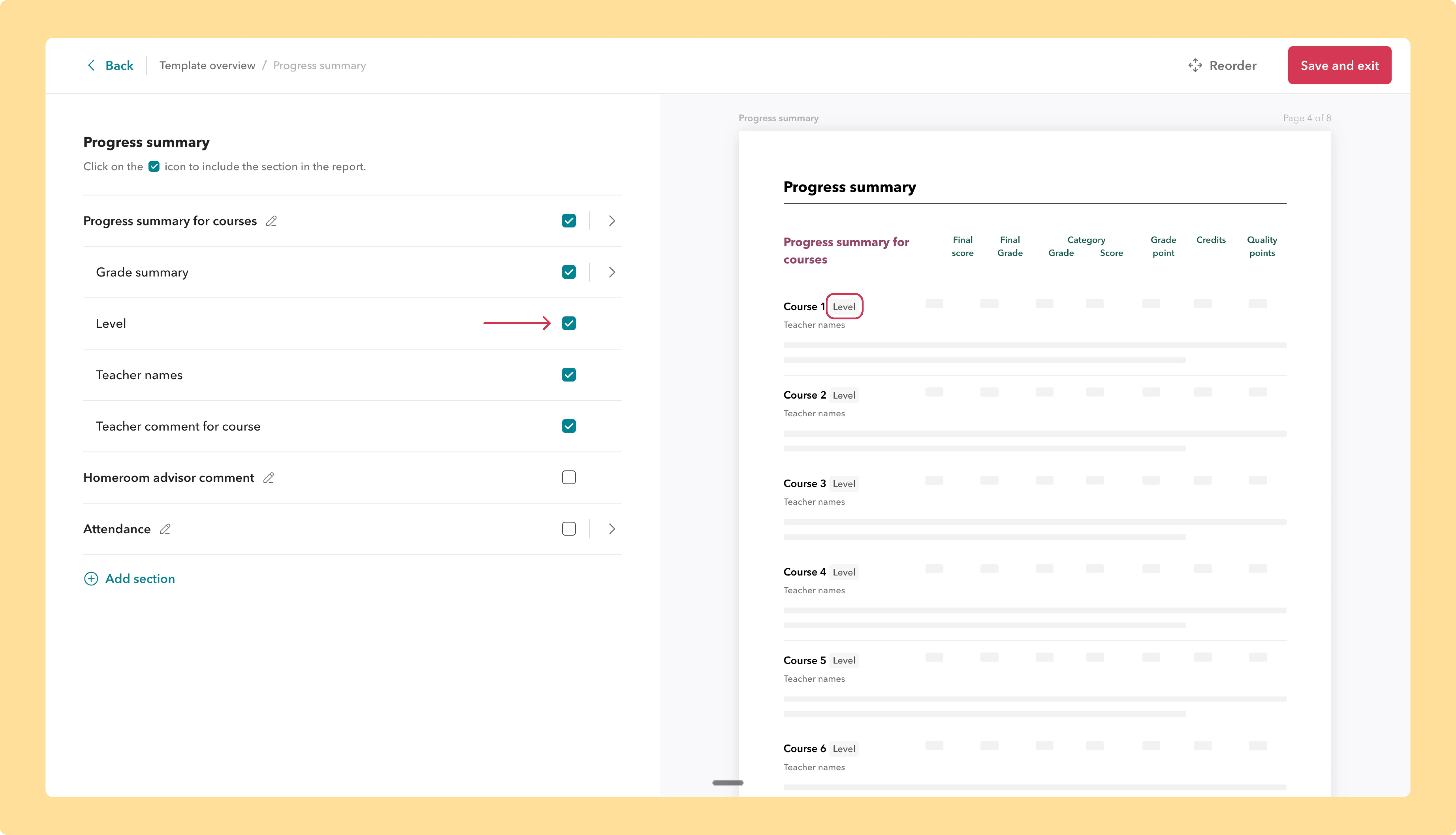Select the Grade summary row label
The width and height of the screenshot is (1456, 835).
tap(142, 272)
